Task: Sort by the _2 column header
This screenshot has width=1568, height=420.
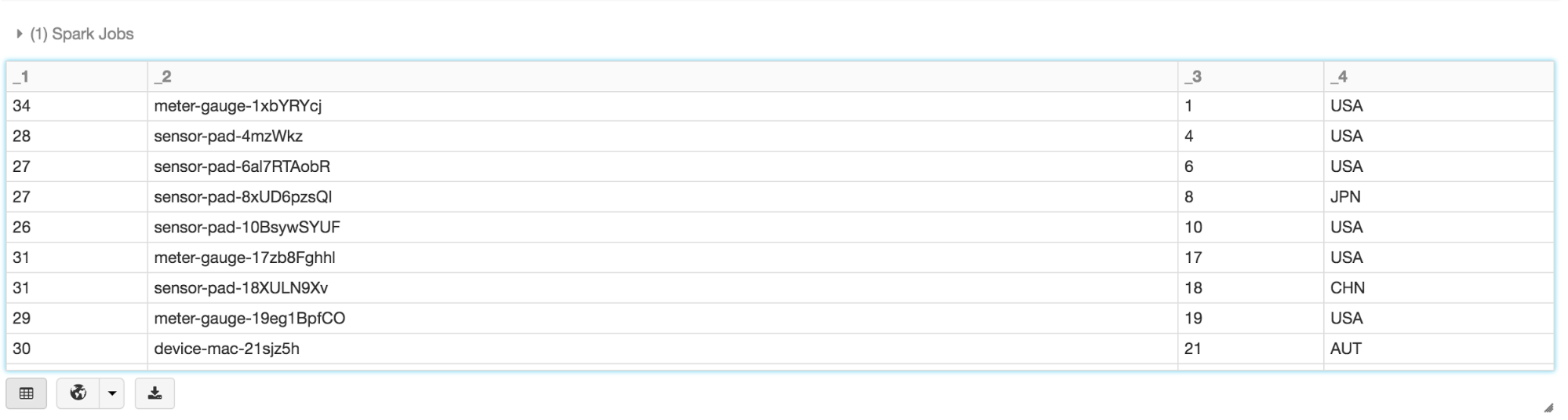Action: tap(163, 76)
